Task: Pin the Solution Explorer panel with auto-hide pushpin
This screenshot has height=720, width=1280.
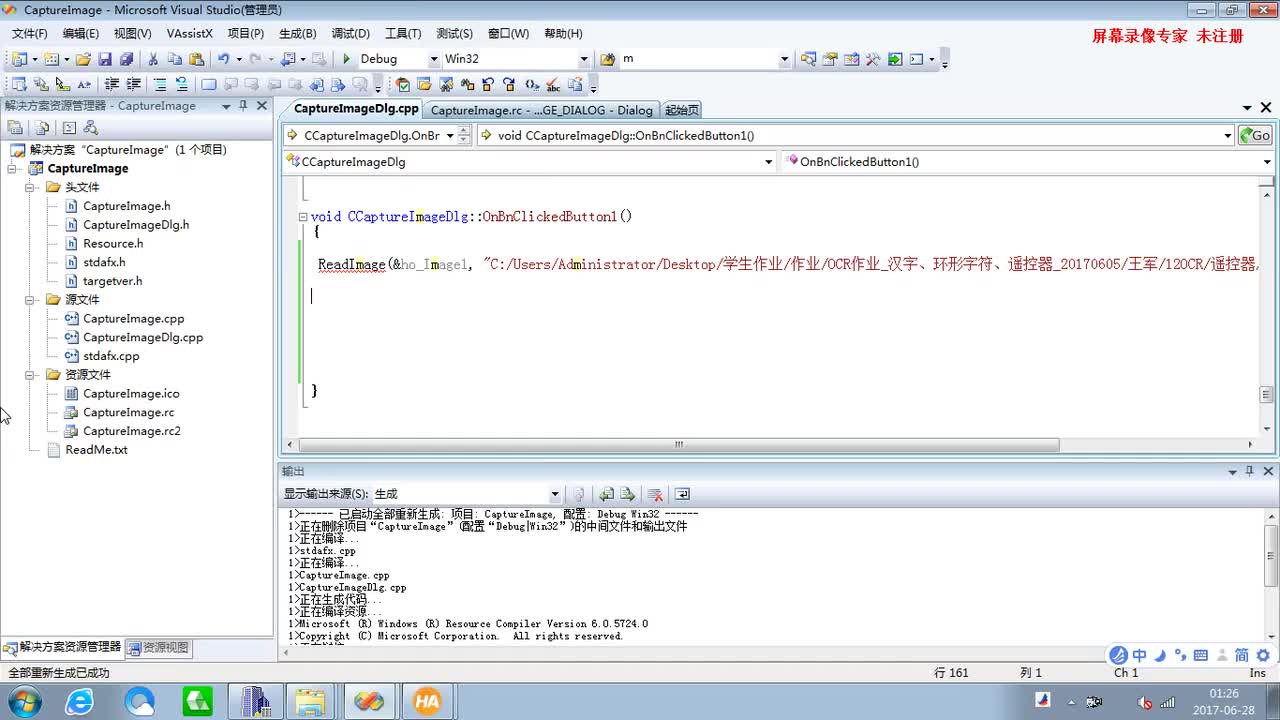Action: (243, 105)
